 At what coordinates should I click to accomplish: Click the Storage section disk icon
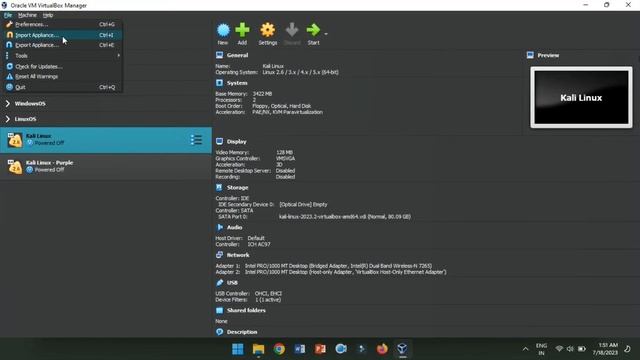220,187
